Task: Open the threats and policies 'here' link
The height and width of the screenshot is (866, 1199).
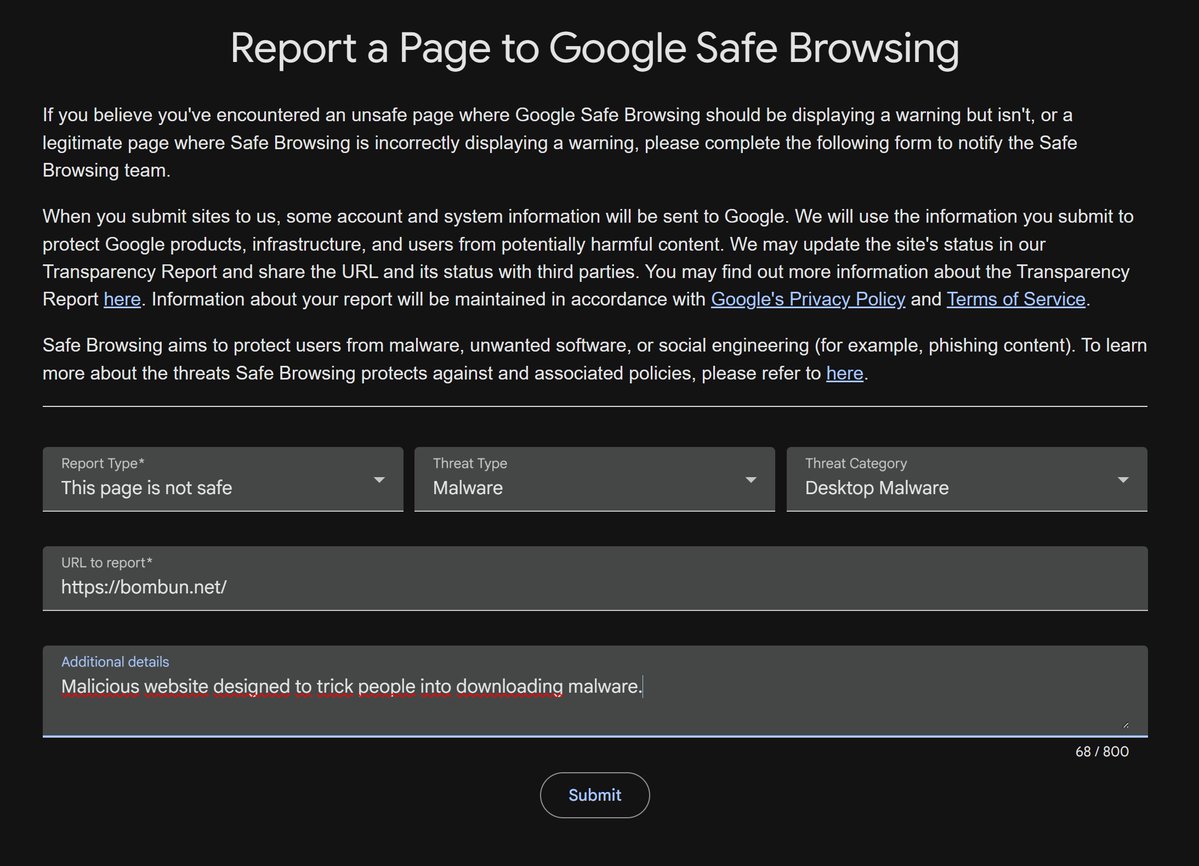Action: 844,373
